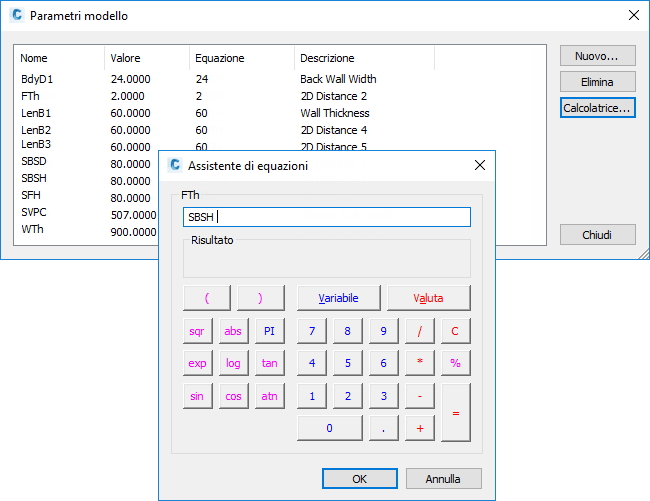Insert the PI constant
Screen dimensions: 650x501
pos(269,331)
